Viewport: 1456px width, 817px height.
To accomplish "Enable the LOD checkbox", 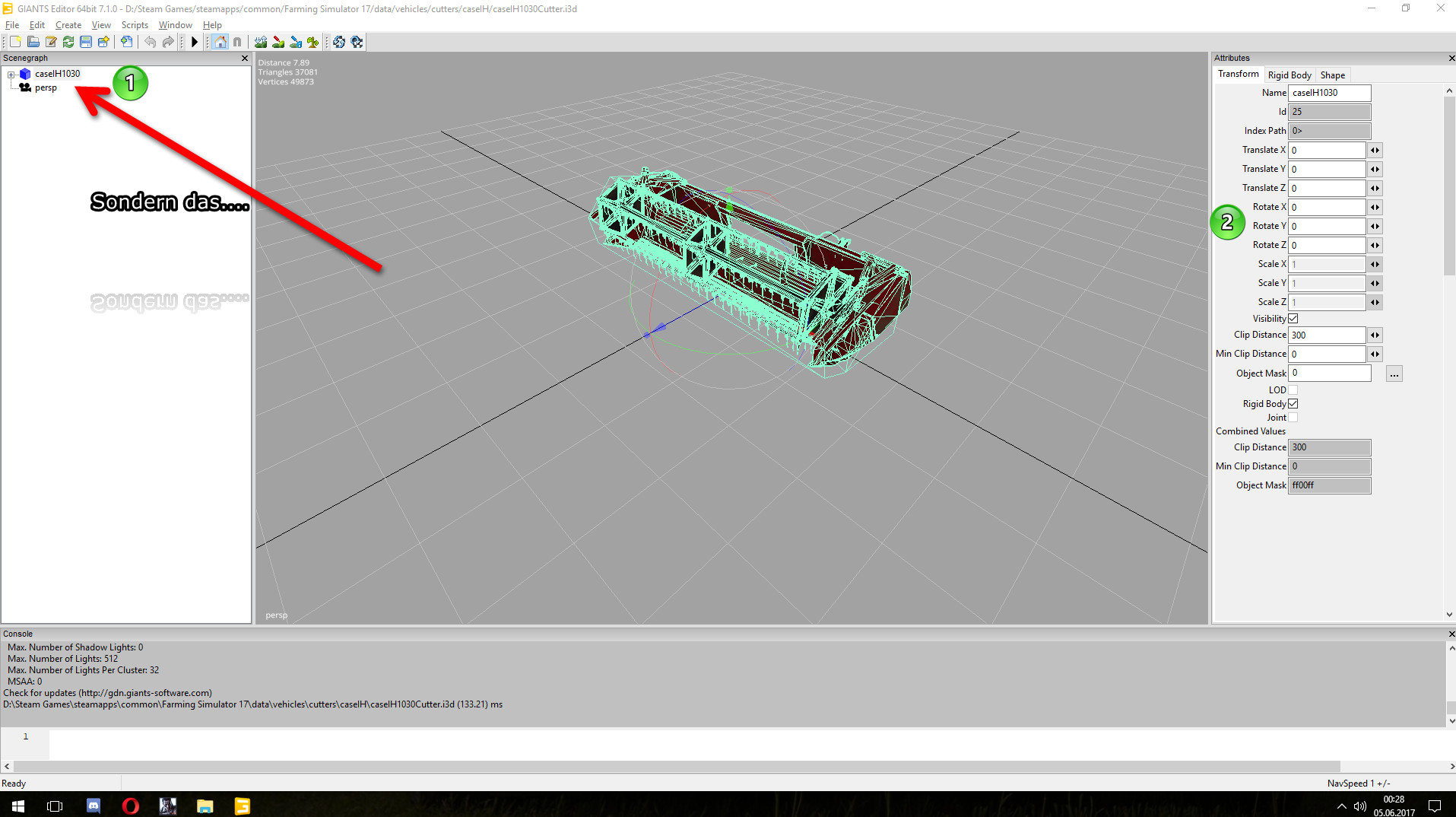I will coord(1293,390).
